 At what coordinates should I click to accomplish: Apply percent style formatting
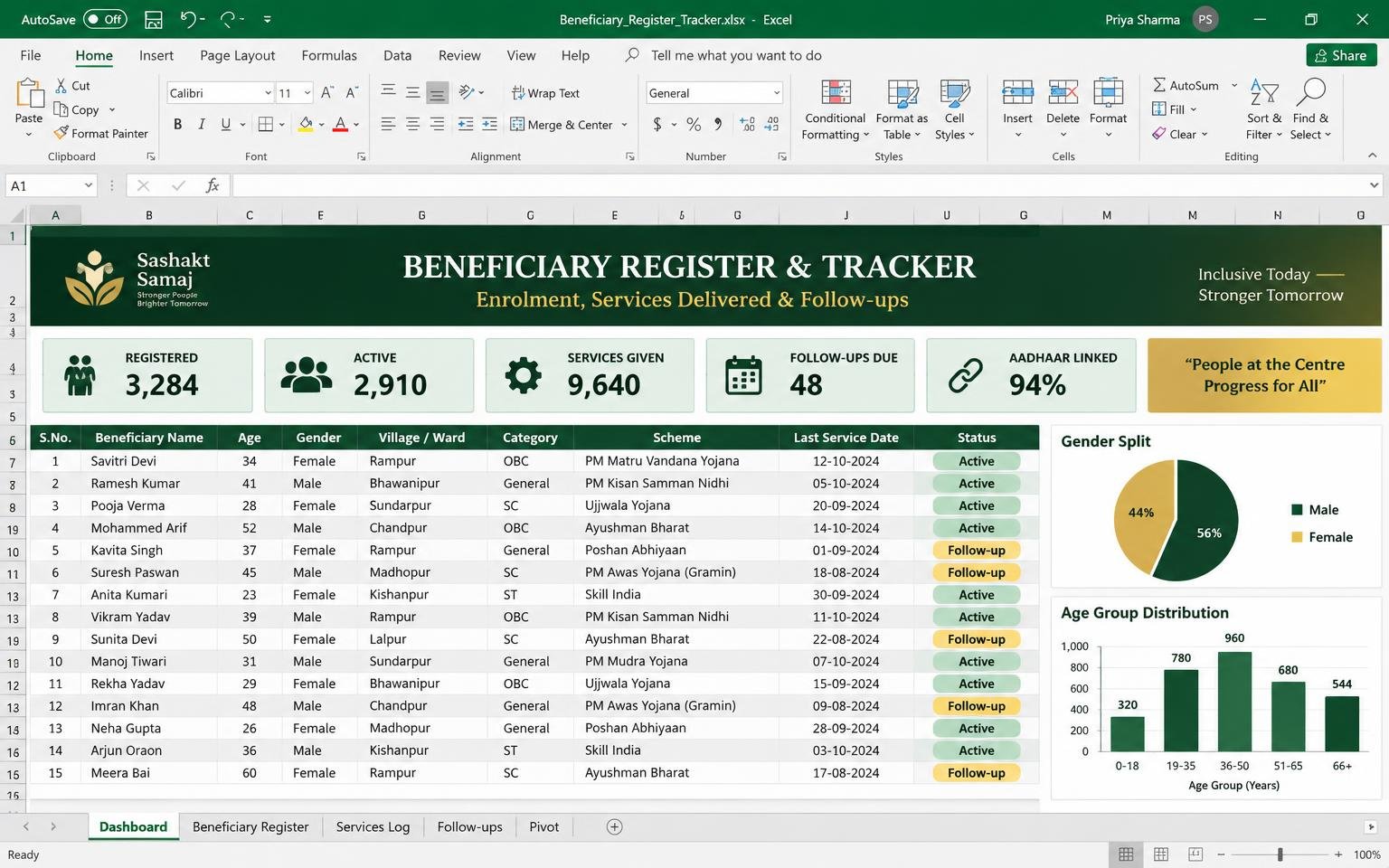pyautogui.click(x=694, y=125)
